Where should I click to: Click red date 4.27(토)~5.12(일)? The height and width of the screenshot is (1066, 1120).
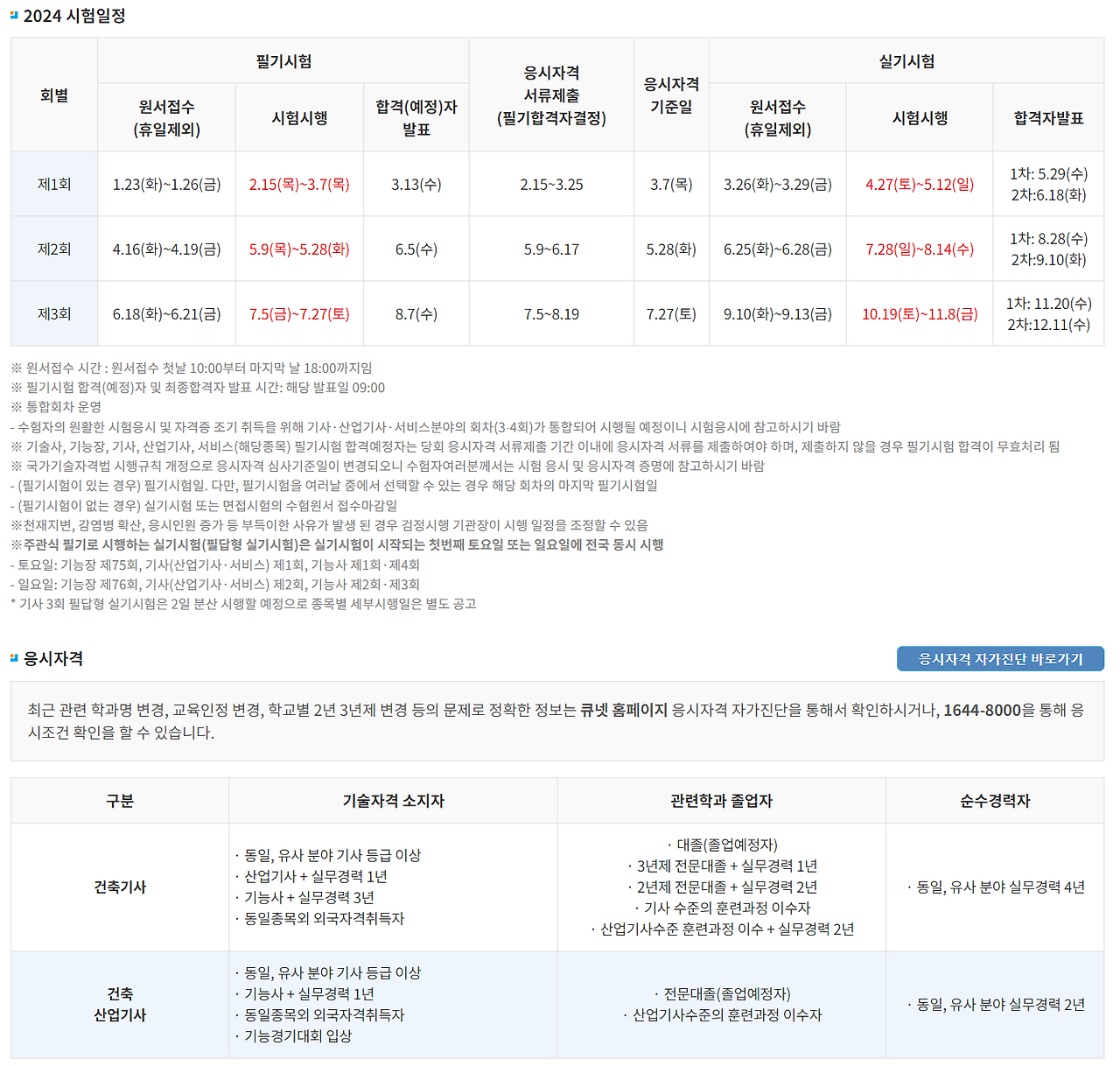920,184
